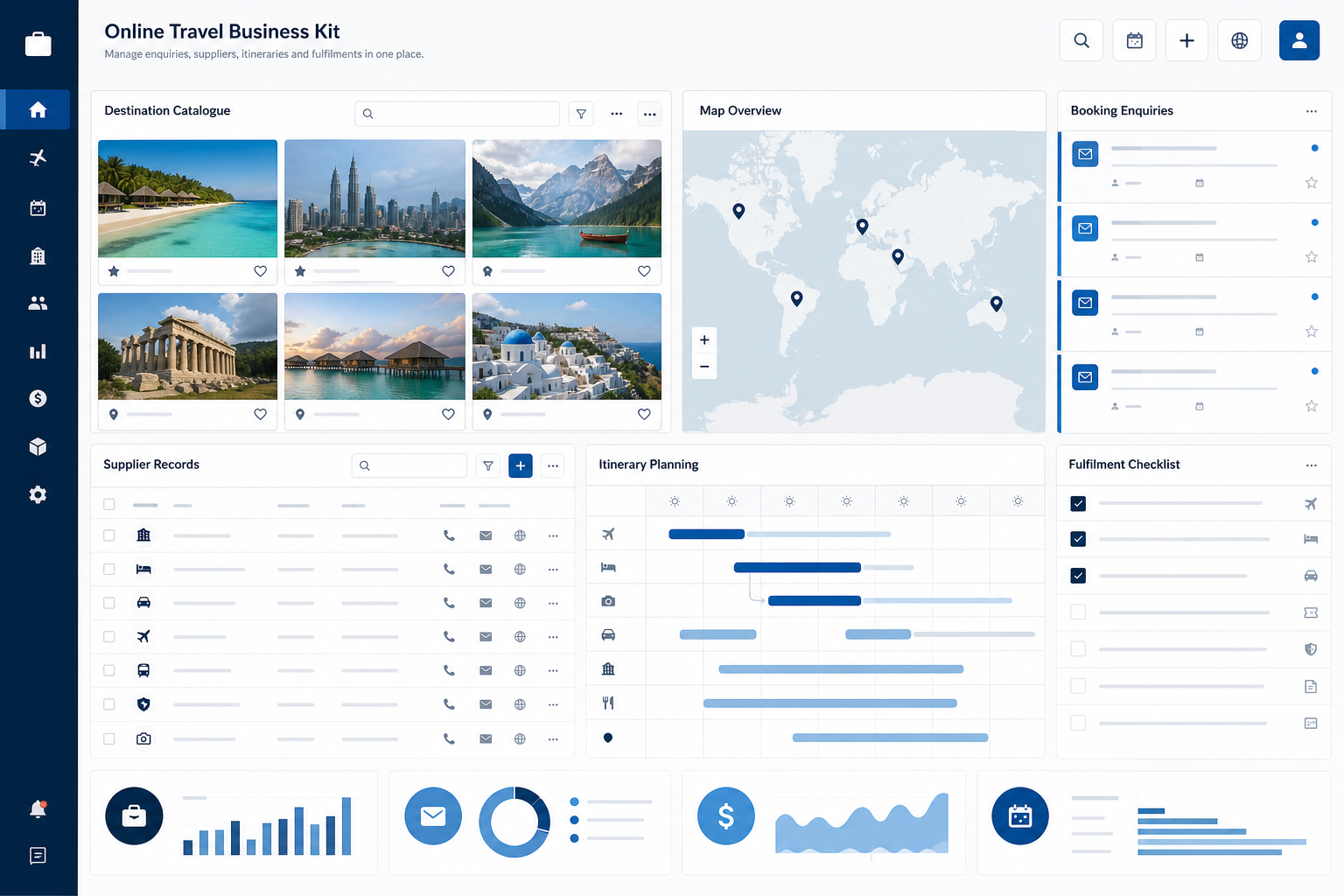1344x896 pixels.
Task: Click the map pin over South America
Action: [x=796, y=298]
